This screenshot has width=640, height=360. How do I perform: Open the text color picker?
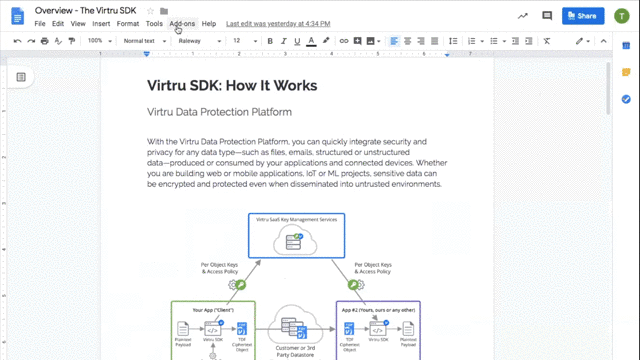(311, 41)
